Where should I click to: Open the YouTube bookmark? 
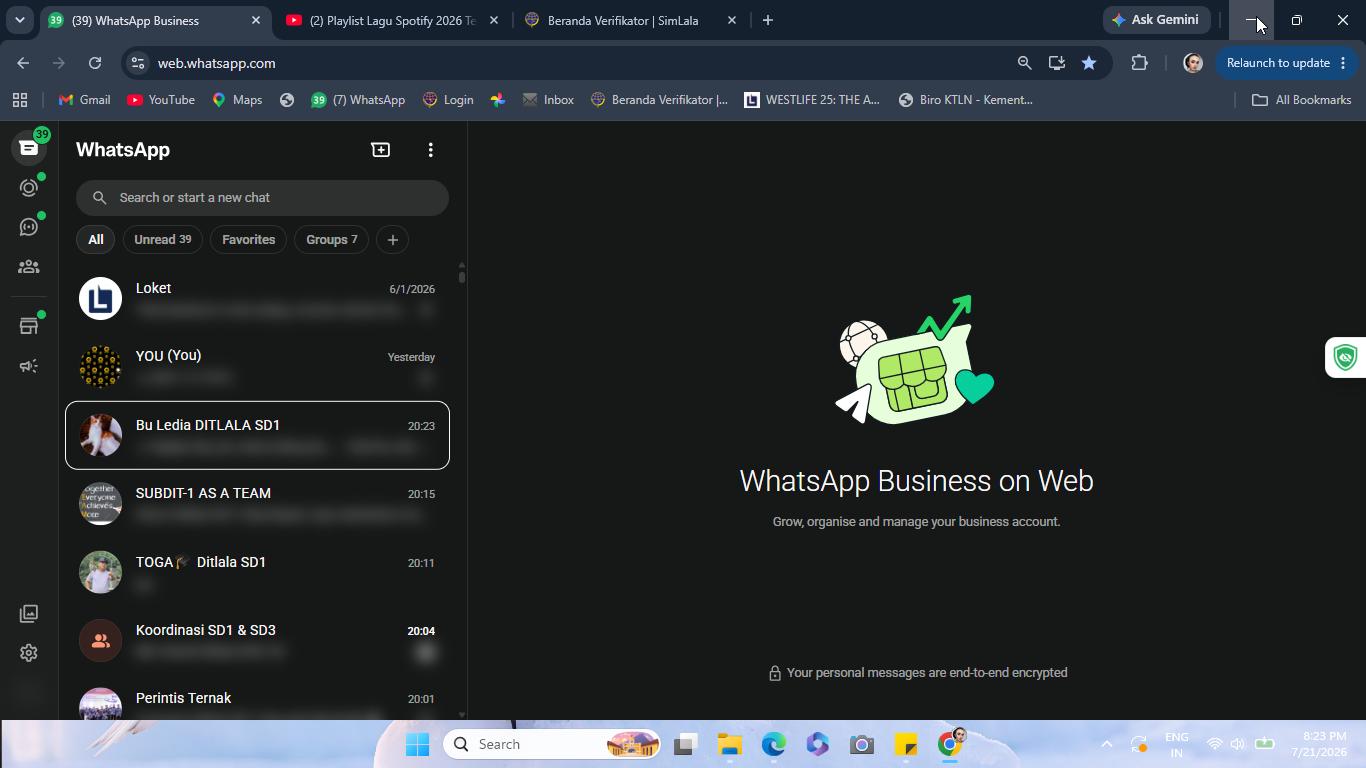tap(161, 100)
